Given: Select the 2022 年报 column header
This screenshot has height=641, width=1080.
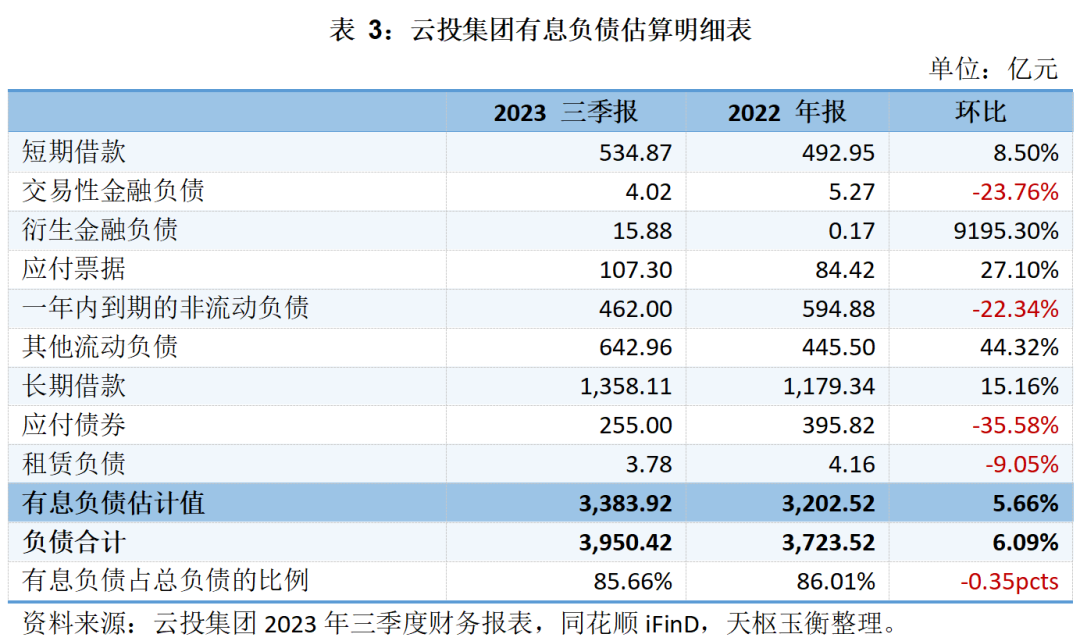Looking at the screenshot, I should [x=786, y=112].
